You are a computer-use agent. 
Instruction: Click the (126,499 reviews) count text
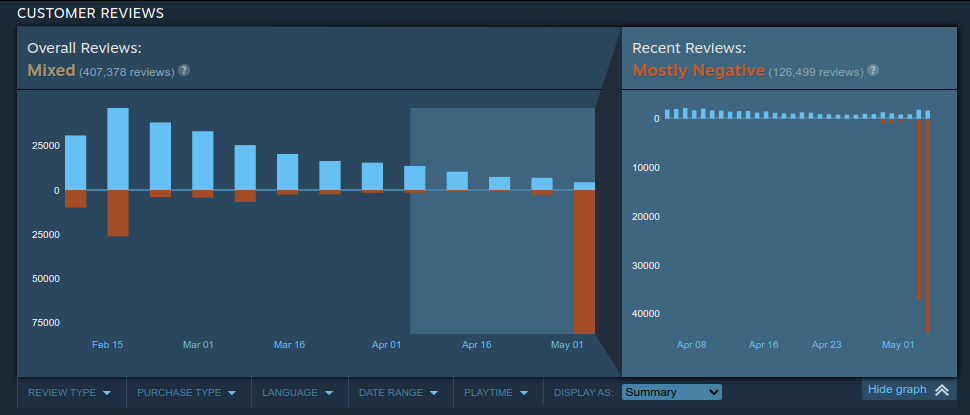(x=816, y=72)
